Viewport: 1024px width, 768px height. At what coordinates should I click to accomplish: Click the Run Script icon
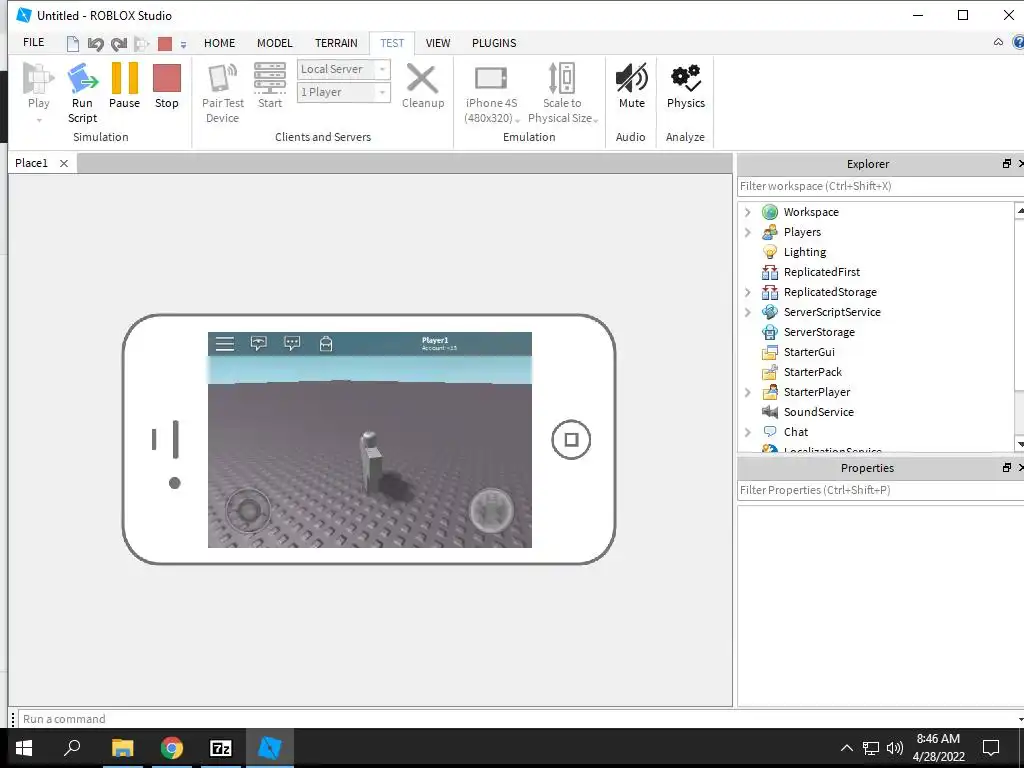(82, 78)
